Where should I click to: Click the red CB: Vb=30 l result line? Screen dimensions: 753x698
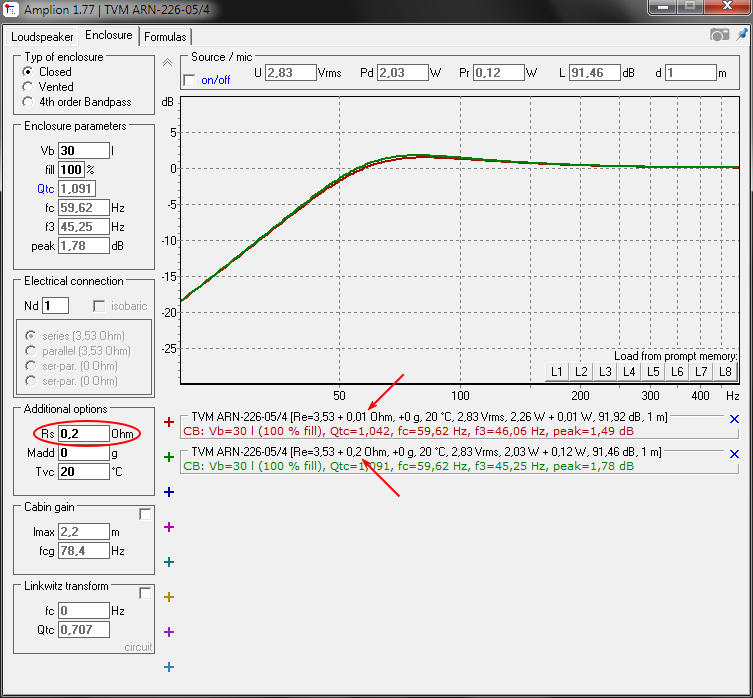point(408,431)
